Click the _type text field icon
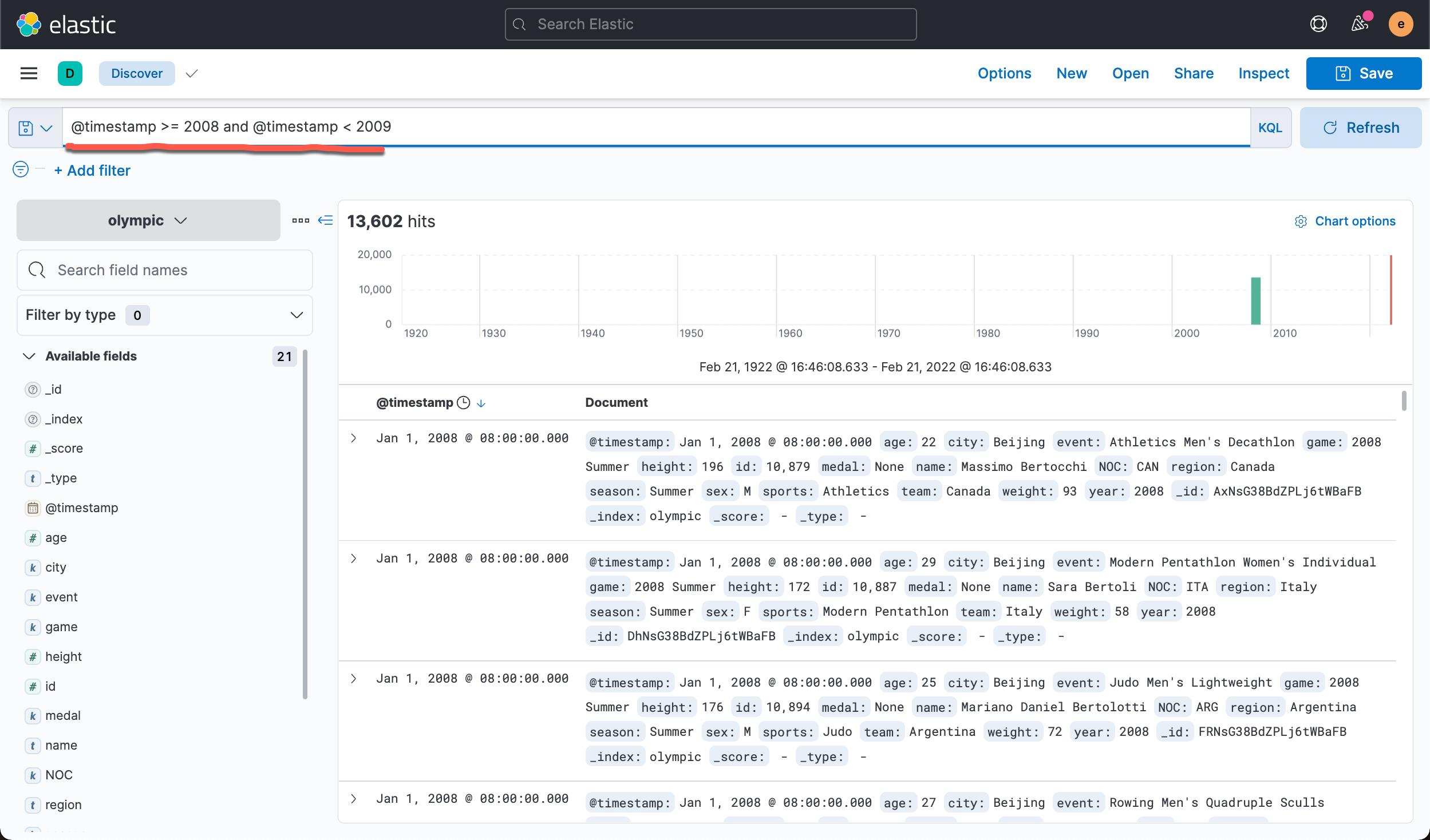This screenshot has width=1430, height=840. (x=33, y=478)
